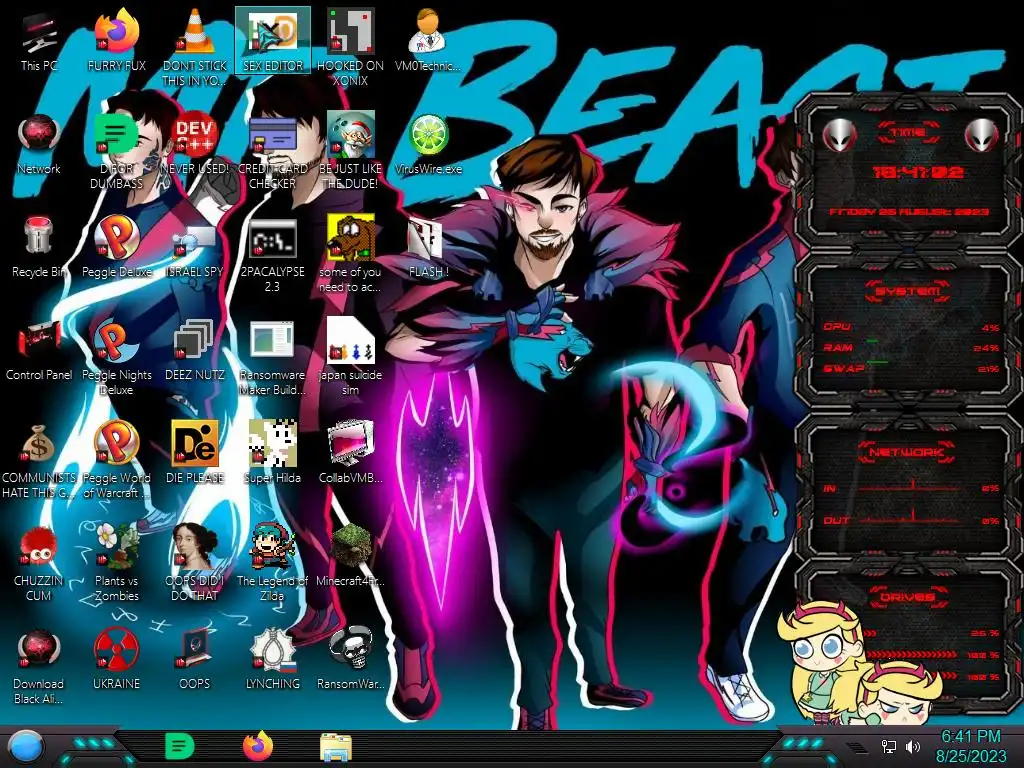Viewport: 1024px width, 768px height.
Task: Click the CPU usage bar in SYSTEM widget
Action: click(912, 327)
